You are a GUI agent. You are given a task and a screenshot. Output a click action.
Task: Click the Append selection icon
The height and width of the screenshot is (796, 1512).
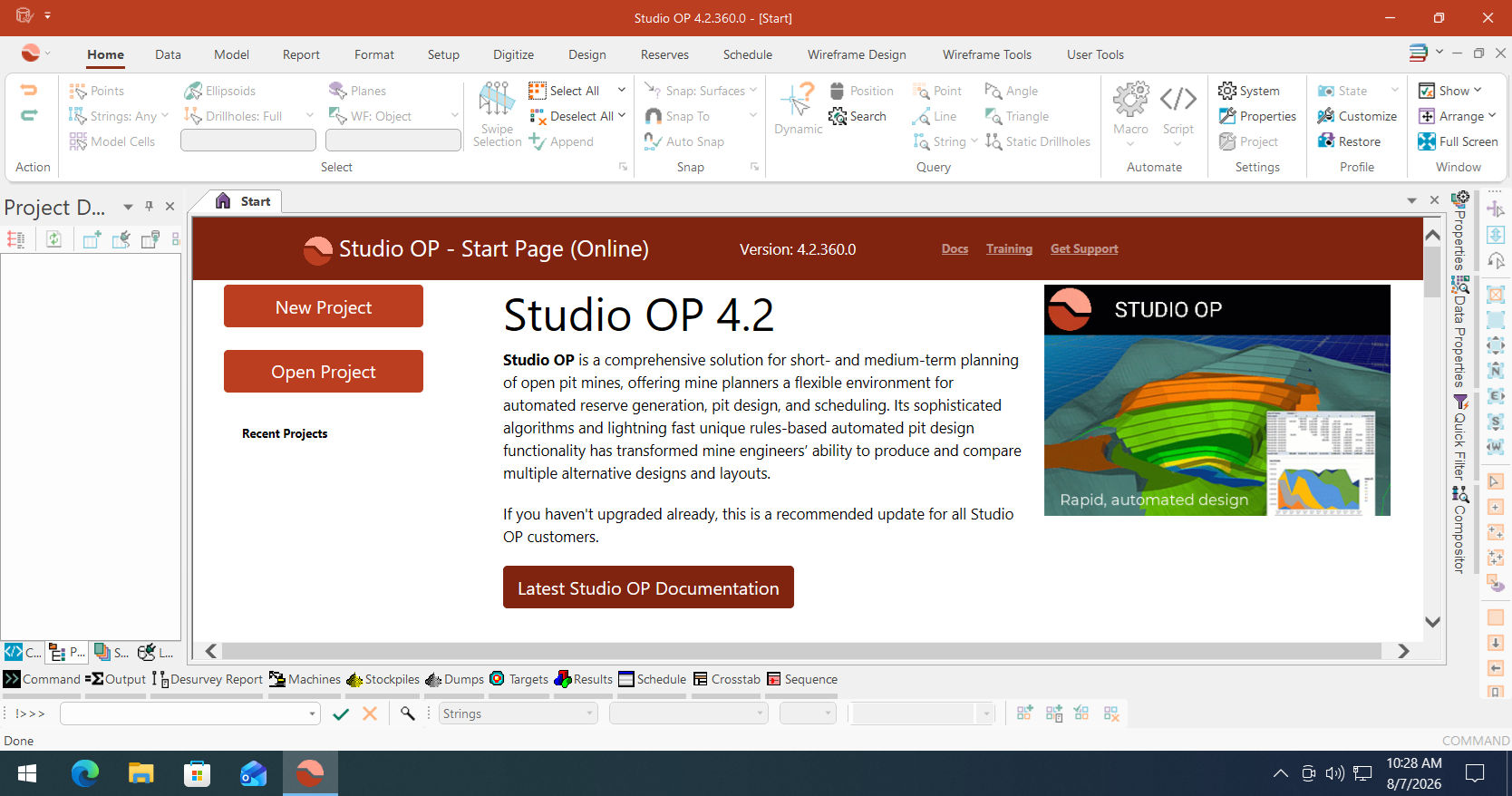(538, 141)
